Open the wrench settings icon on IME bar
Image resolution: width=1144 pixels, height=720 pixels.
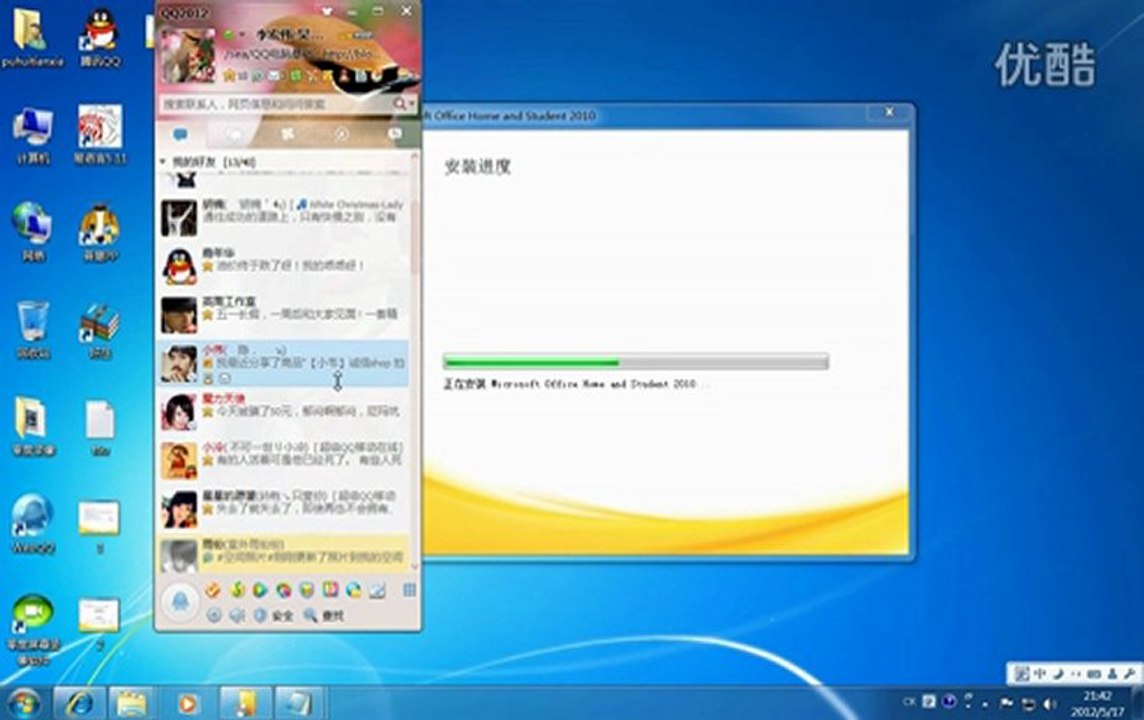point(1129,674)
